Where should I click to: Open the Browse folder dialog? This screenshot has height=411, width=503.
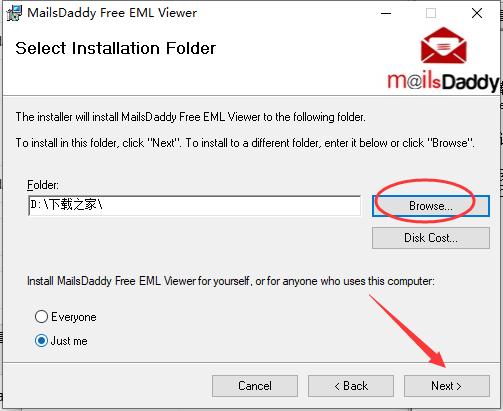point(431,206)
